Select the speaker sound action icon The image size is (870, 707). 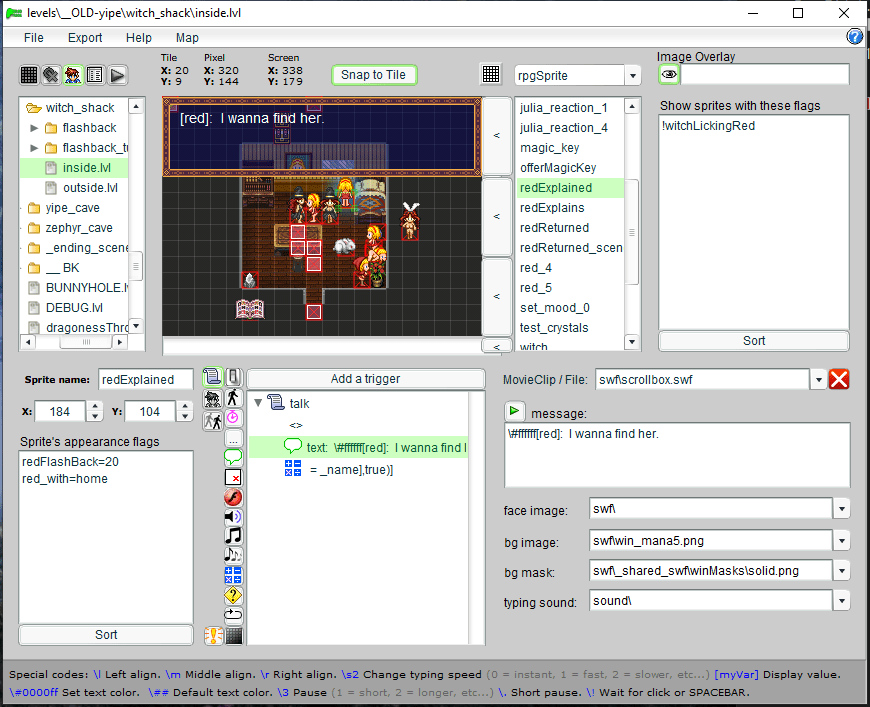[x=233, y=517]
